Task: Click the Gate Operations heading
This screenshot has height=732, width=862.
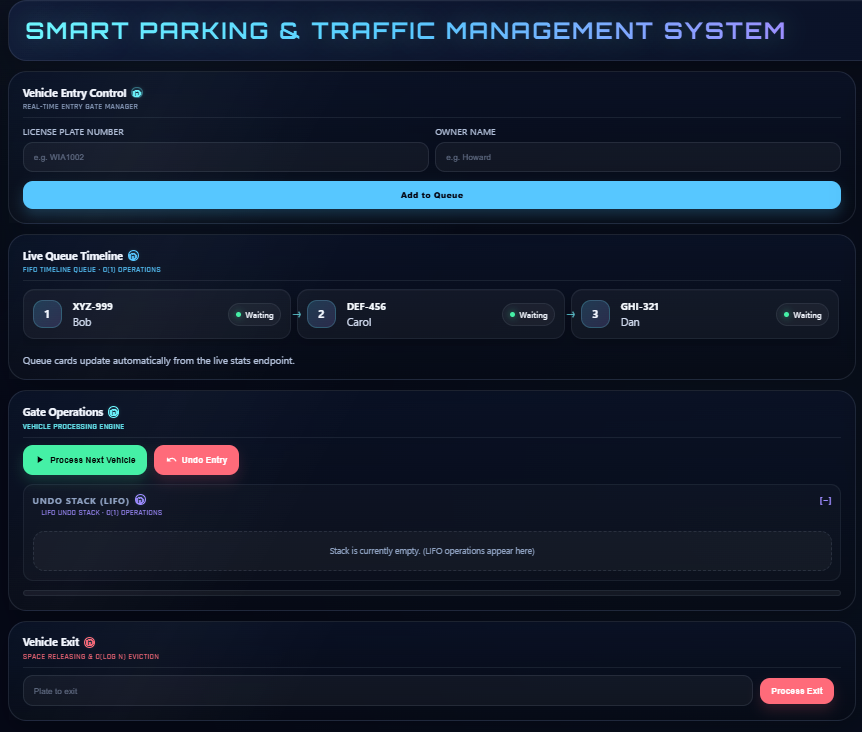Action: [63, 412]
